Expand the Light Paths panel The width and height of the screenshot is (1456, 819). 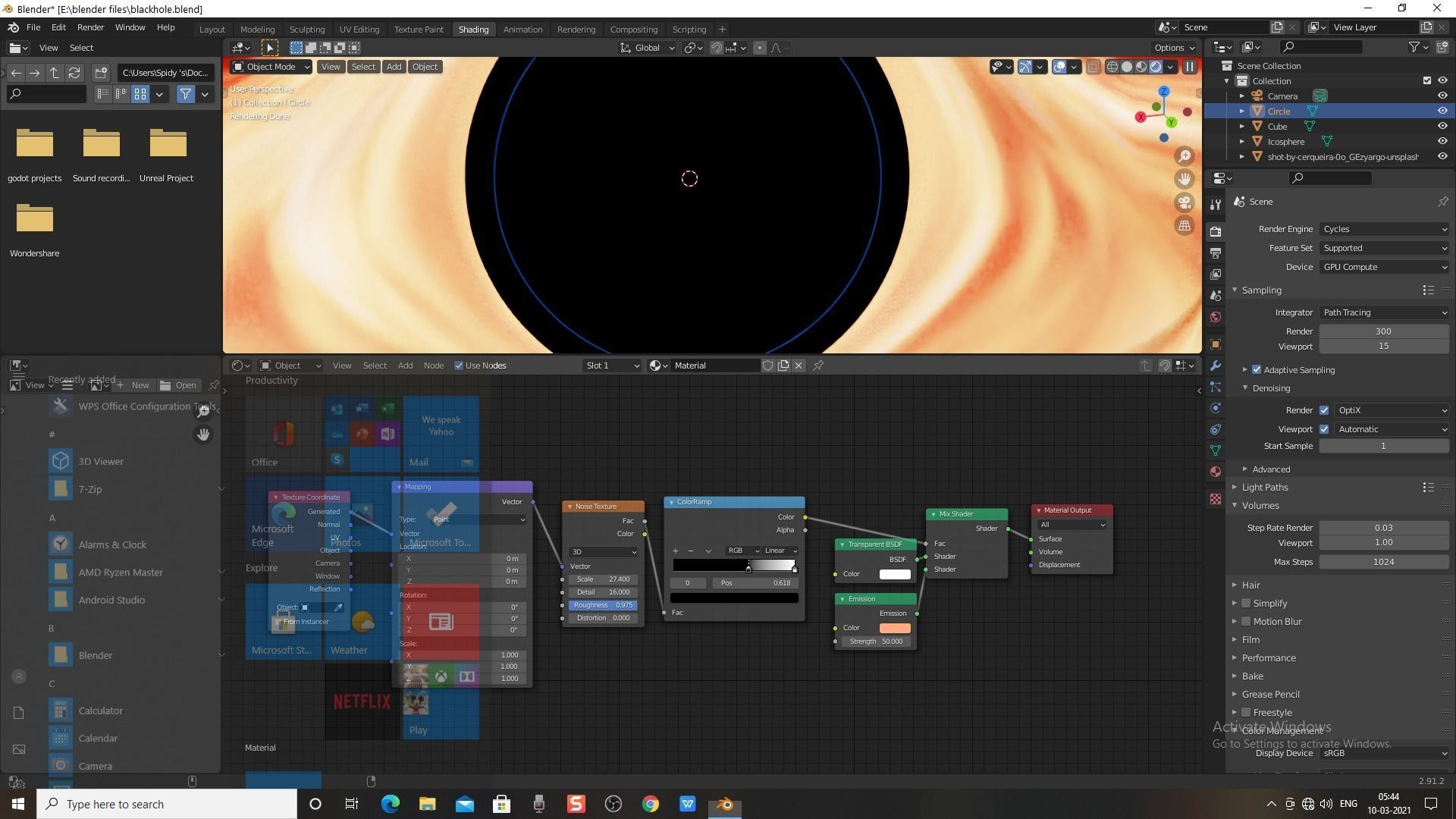pos(1265,488)
